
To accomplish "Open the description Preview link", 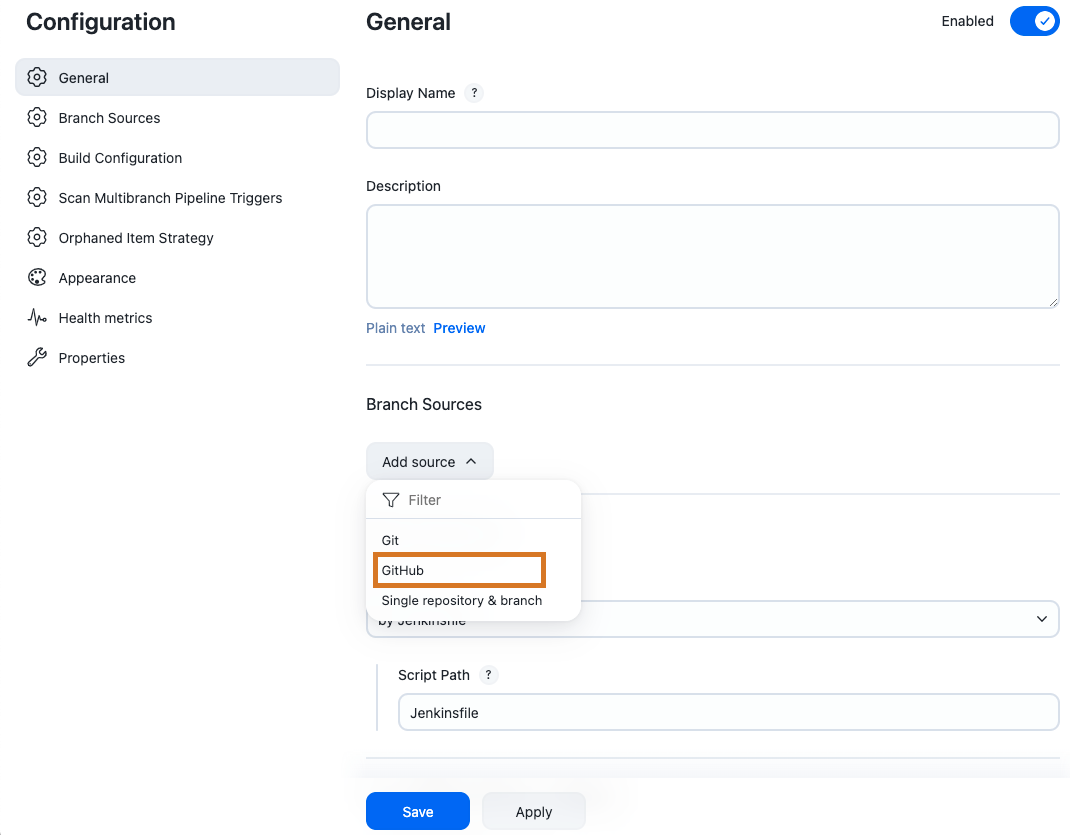I will pos(459,327).
